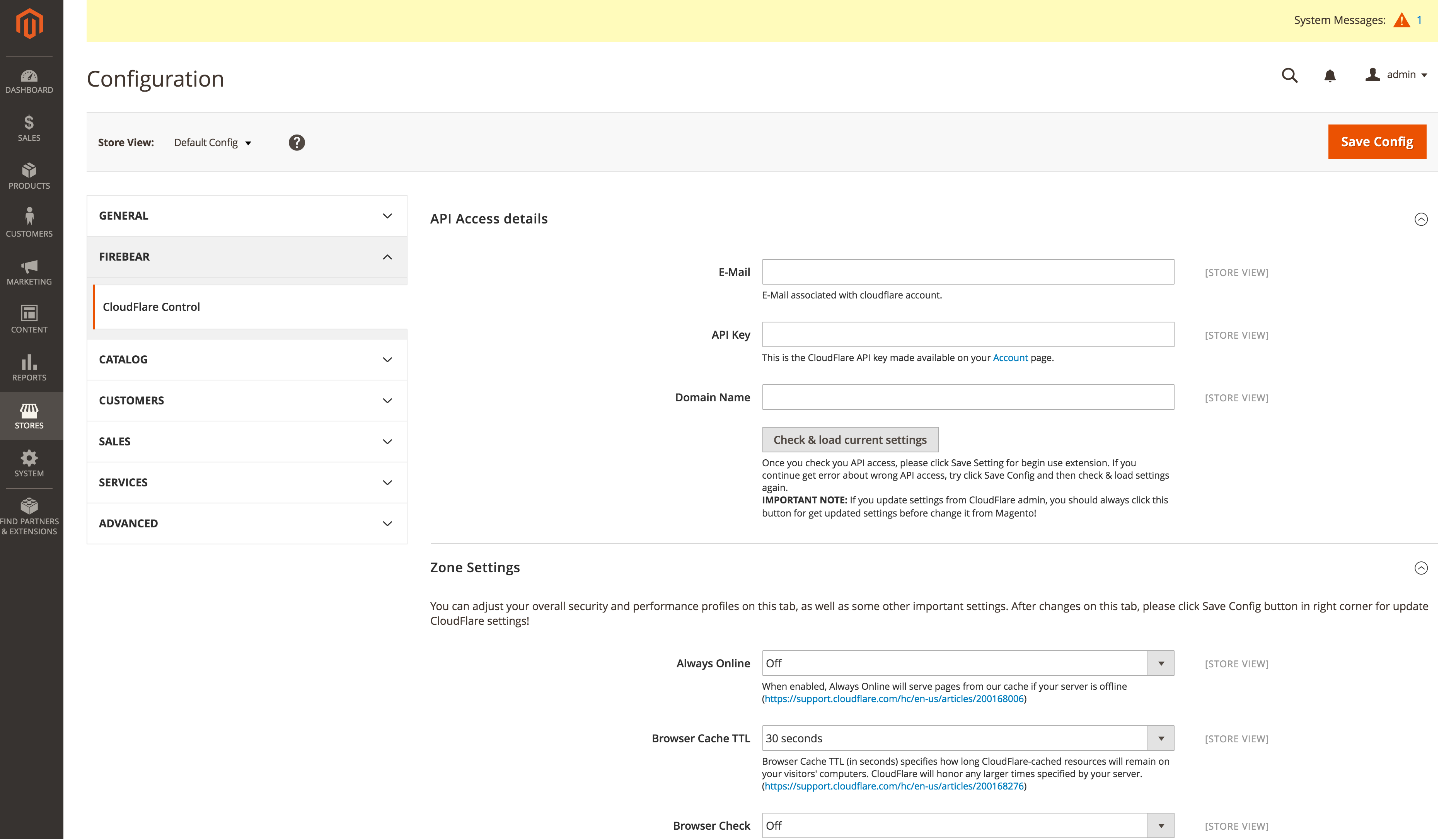Click the IMPORTANT NOTE text
The height and width of the screenshot is (839, 1456).
[804, 500]
